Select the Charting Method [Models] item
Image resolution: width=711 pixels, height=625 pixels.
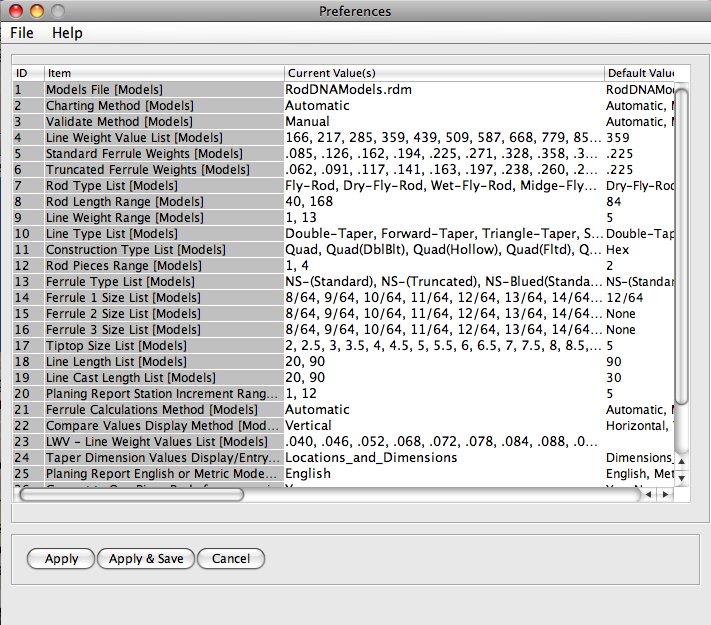point(164,105)
